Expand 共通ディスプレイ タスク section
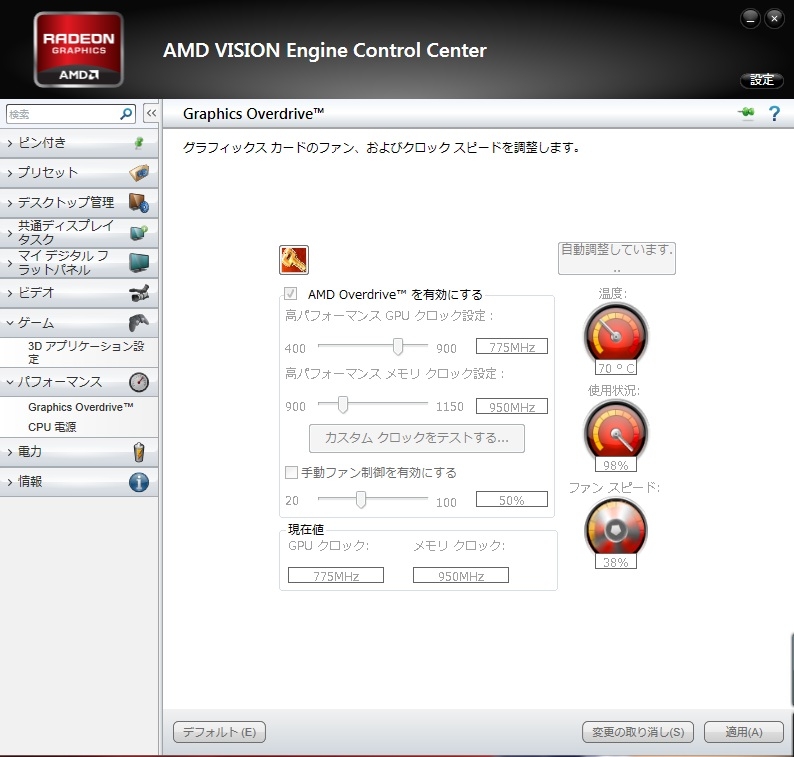 click(x=10, y=233)
